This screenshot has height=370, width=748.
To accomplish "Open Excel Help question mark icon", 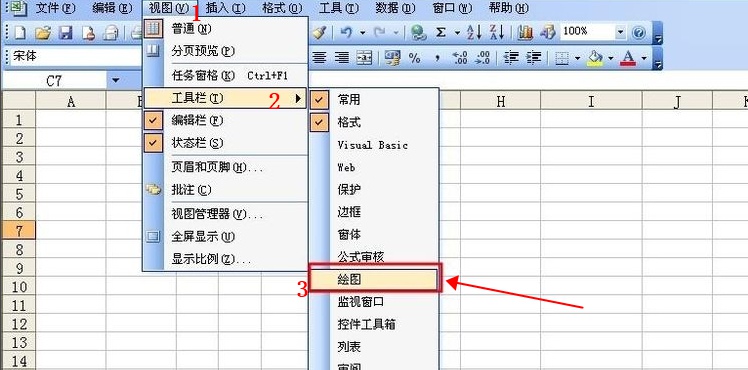I will pos(638,32).
